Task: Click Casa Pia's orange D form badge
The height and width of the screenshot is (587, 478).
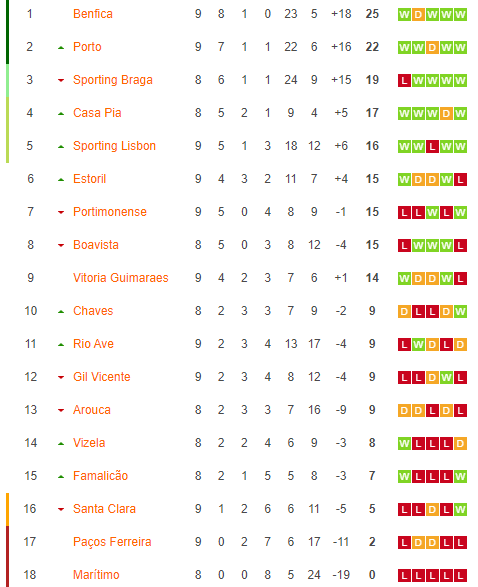Action: (x=446, y=113)
